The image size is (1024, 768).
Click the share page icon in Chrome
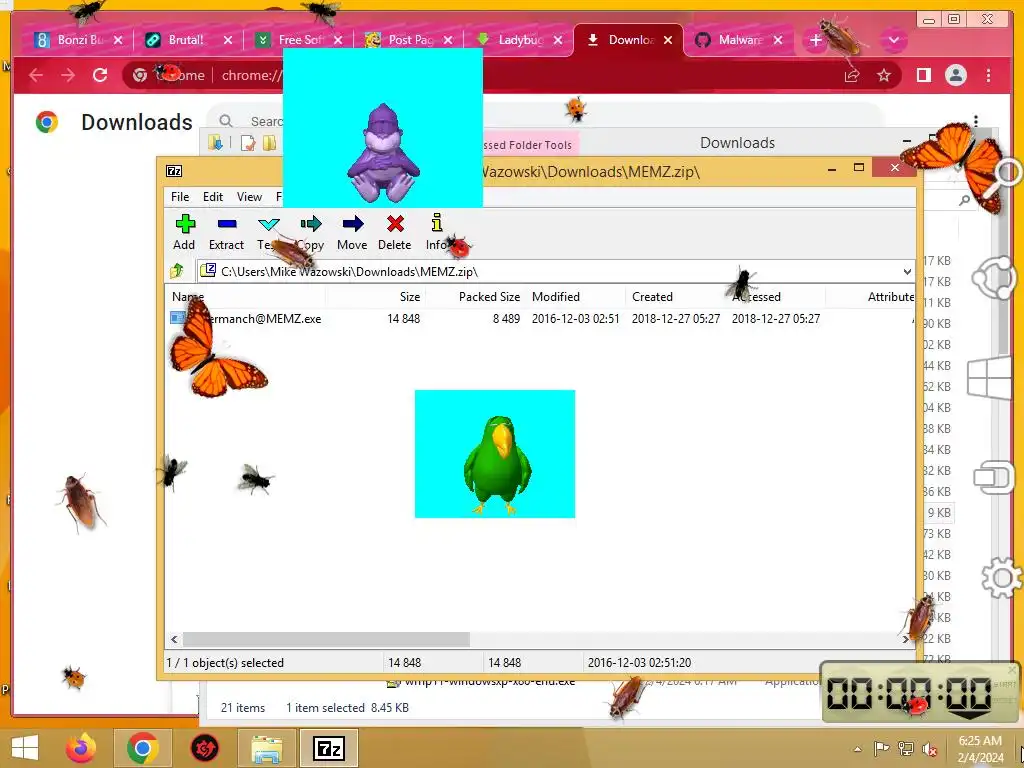pos(852,75)
